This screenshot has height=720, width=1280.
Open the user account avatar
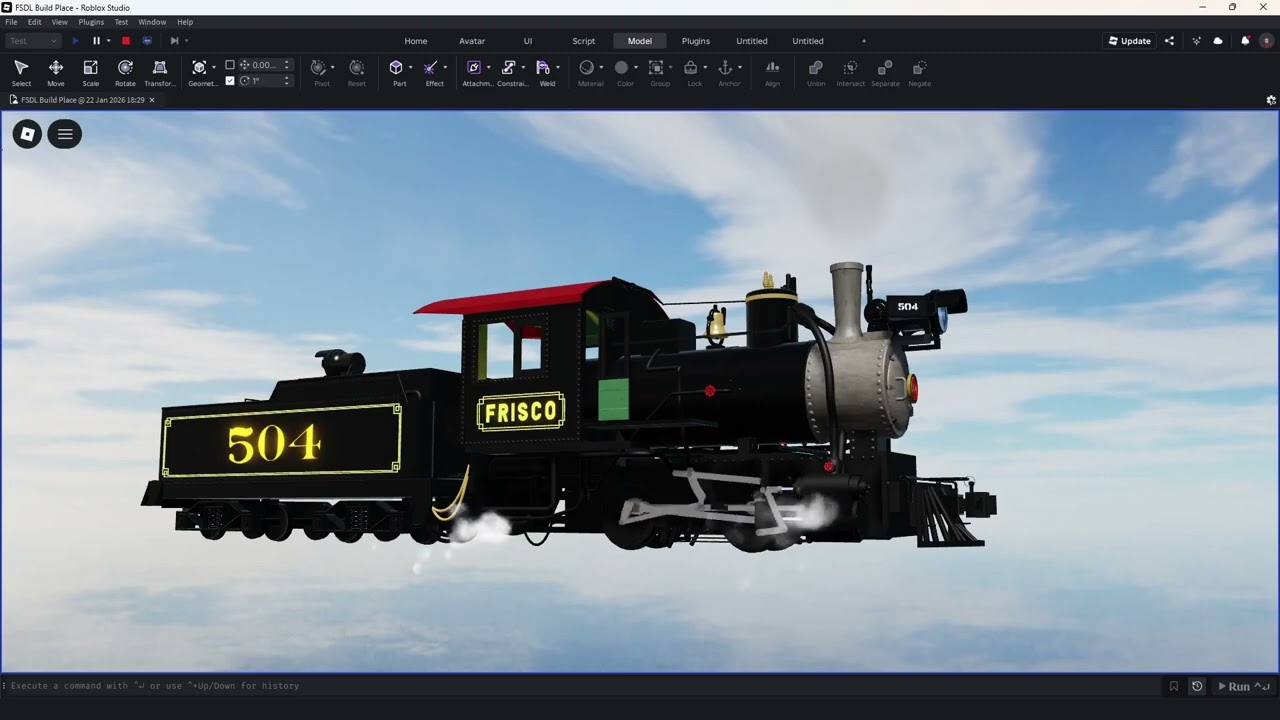1266,41
